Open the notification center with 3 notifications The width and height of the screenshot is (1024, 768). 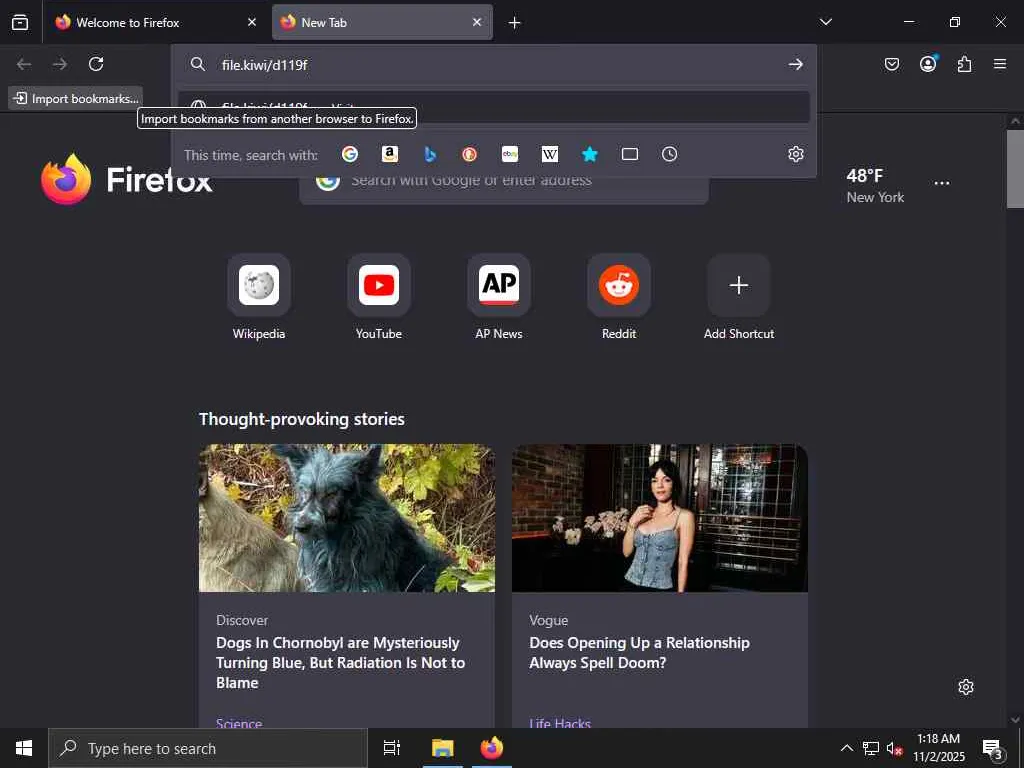click(993, 748)
